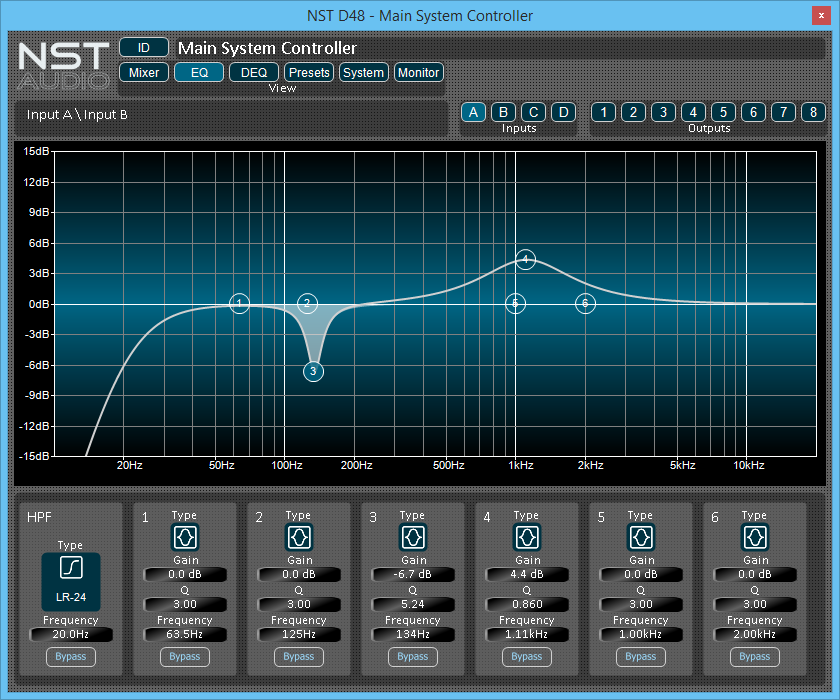The width and height of the screenshot is (840, 700).
Task: Select Output 7
Action: coord(783,112)
